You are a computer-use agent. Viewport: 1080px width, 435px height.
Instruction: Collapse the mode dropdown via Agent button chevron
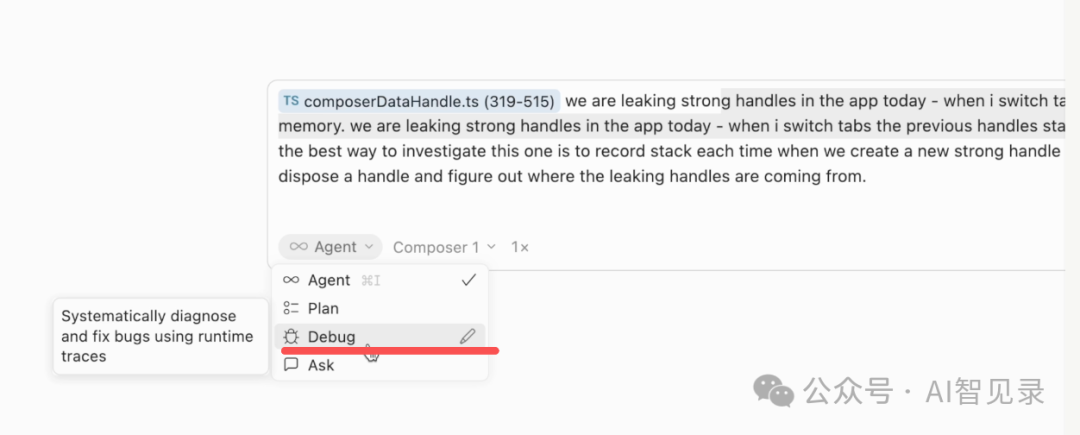[x=369, y=247]
